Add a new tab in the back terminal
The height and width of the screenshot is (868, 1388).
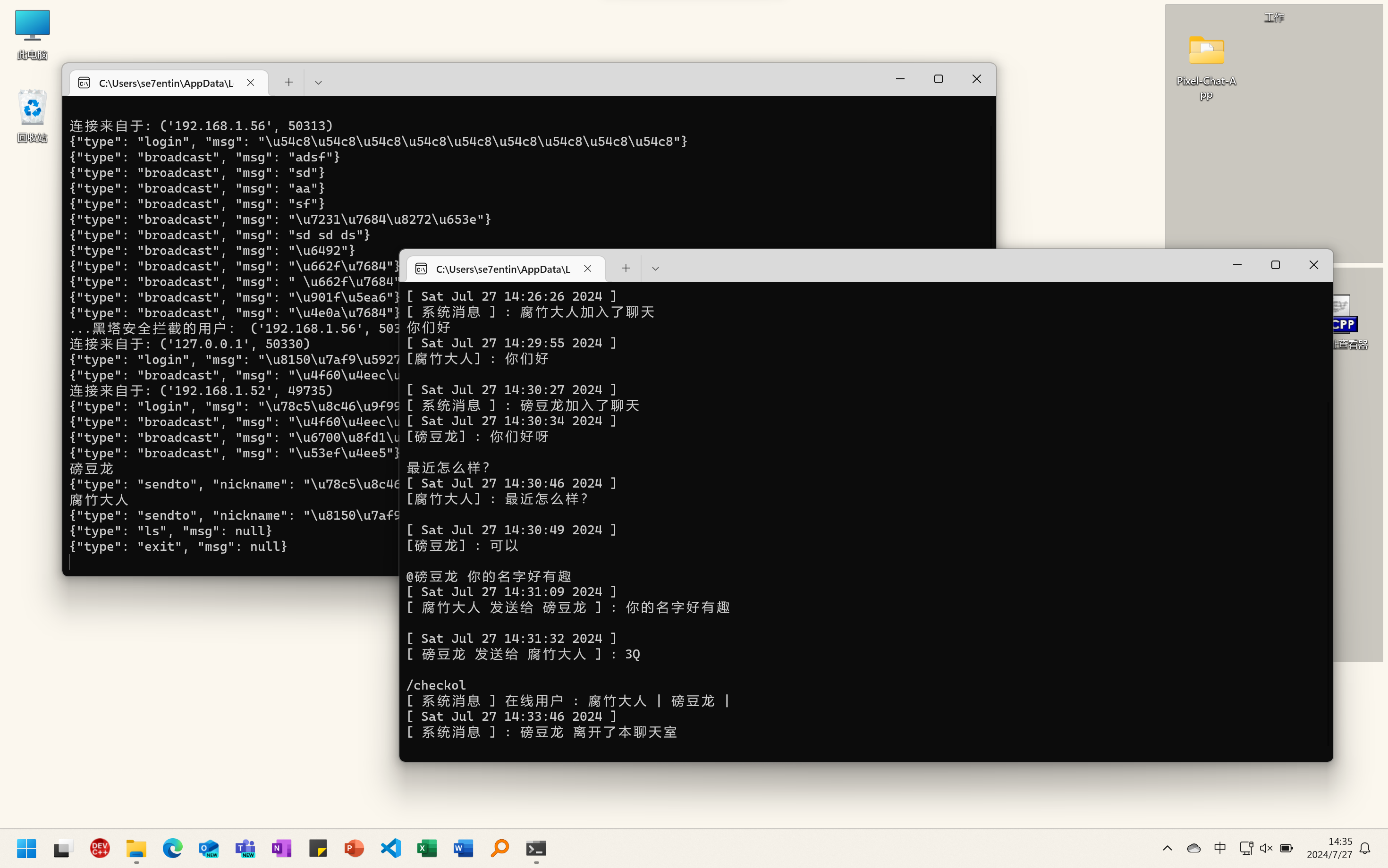coord(289,83)
